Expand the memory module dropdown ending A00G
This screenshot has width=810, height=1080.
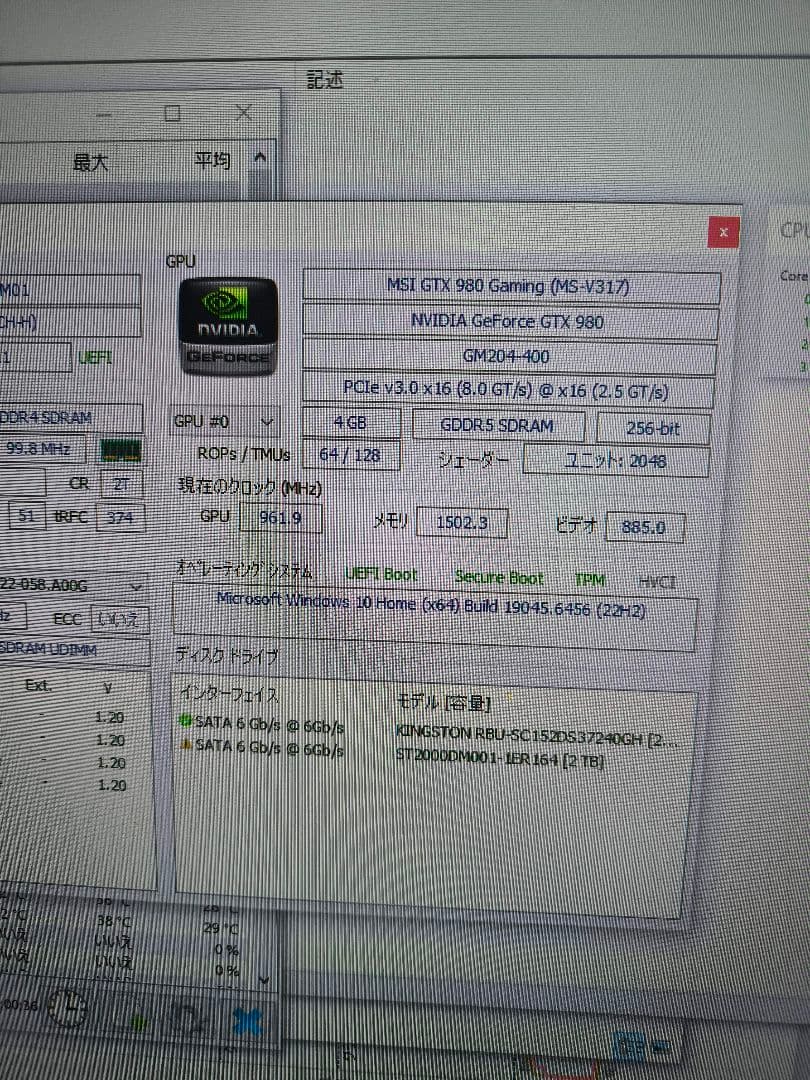click(x=136, y=587)
